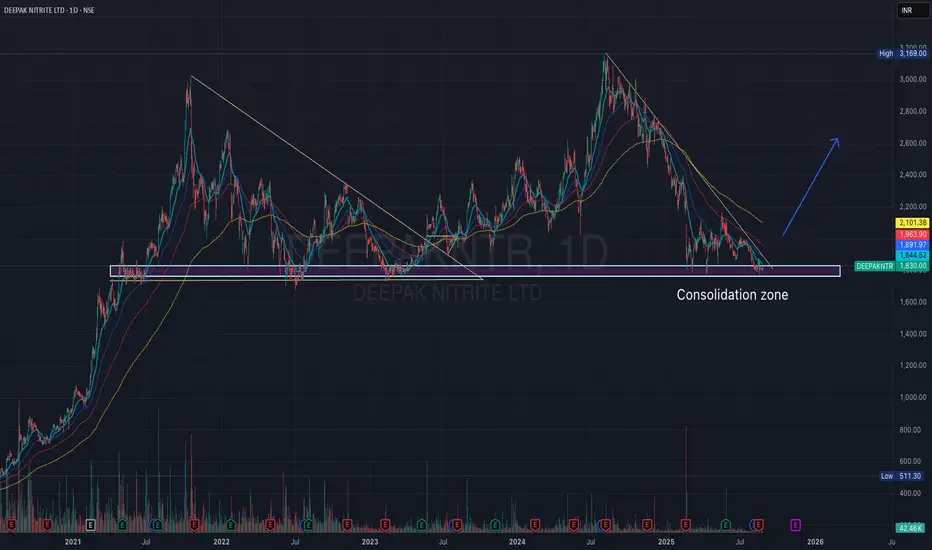The height and width of the screenshot is (550, 932).
Task: Click the green earnings marker just before the 2024 label
Action: coord(495,525)
